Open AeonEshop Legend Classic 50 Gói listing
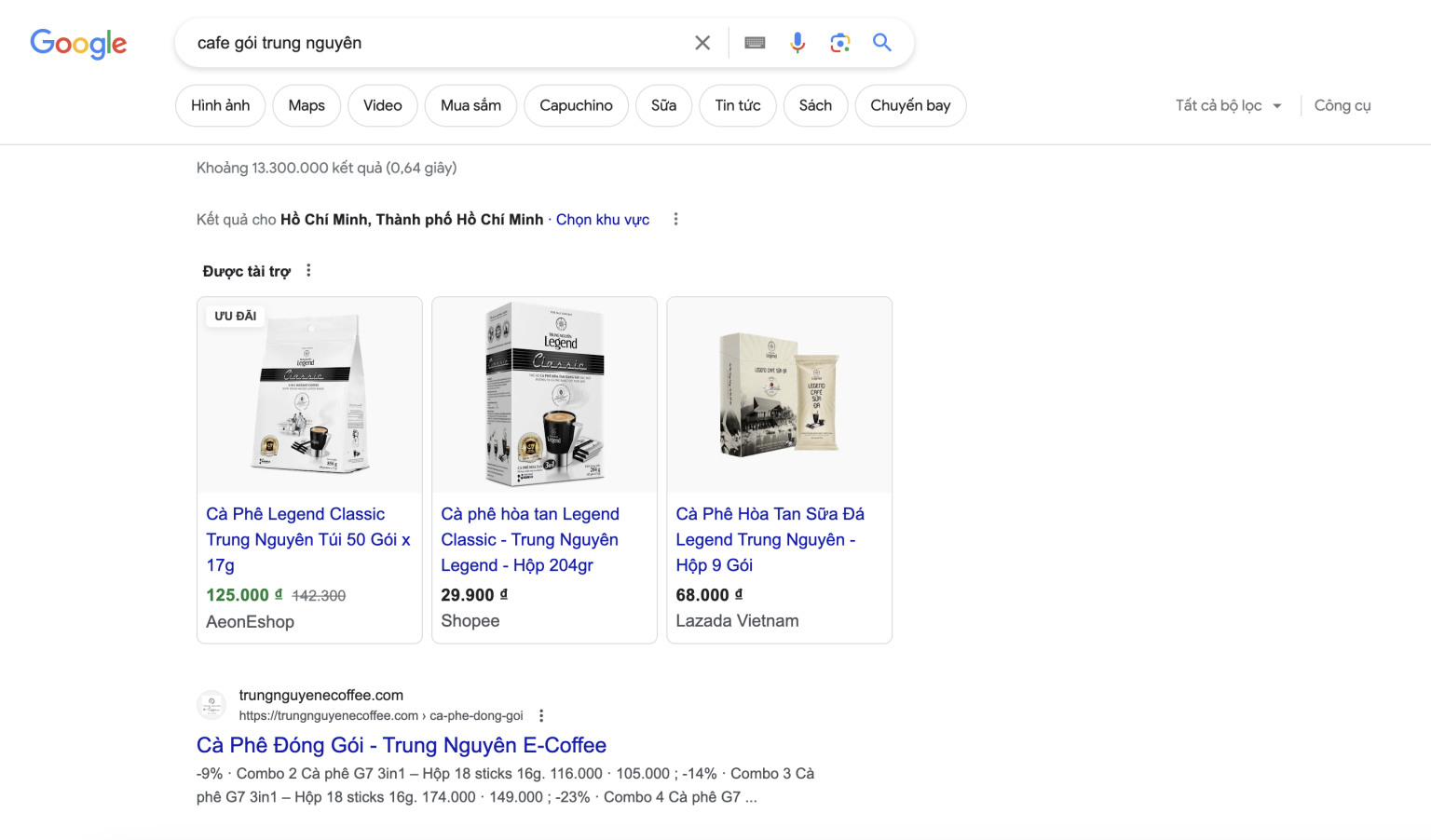 pos(307,539)
